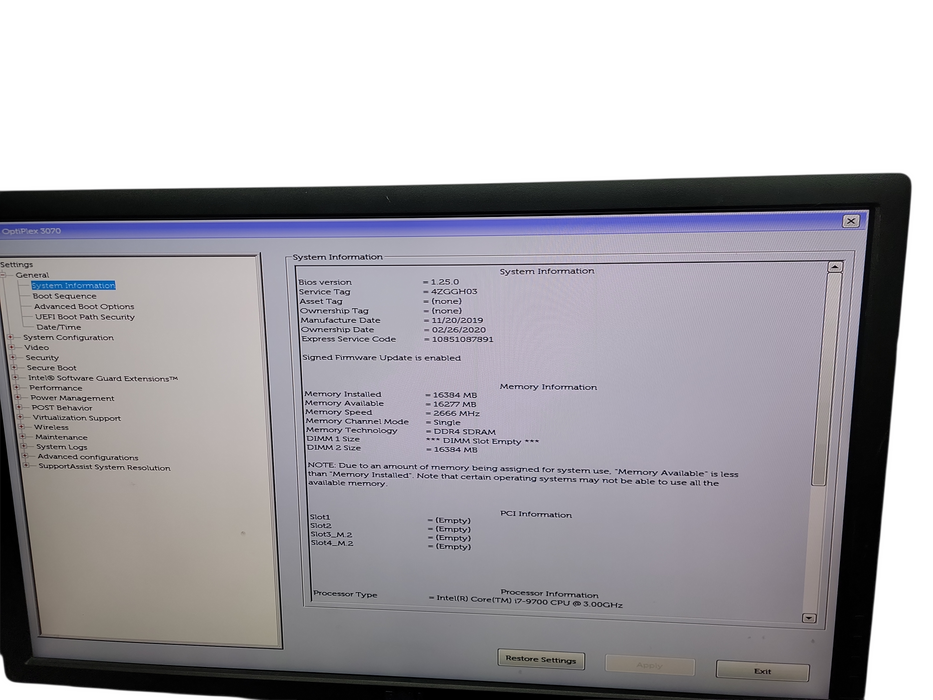Select the Advanced configurations label
The width and height of the screenshot is (933, 700).
(88, 457)
